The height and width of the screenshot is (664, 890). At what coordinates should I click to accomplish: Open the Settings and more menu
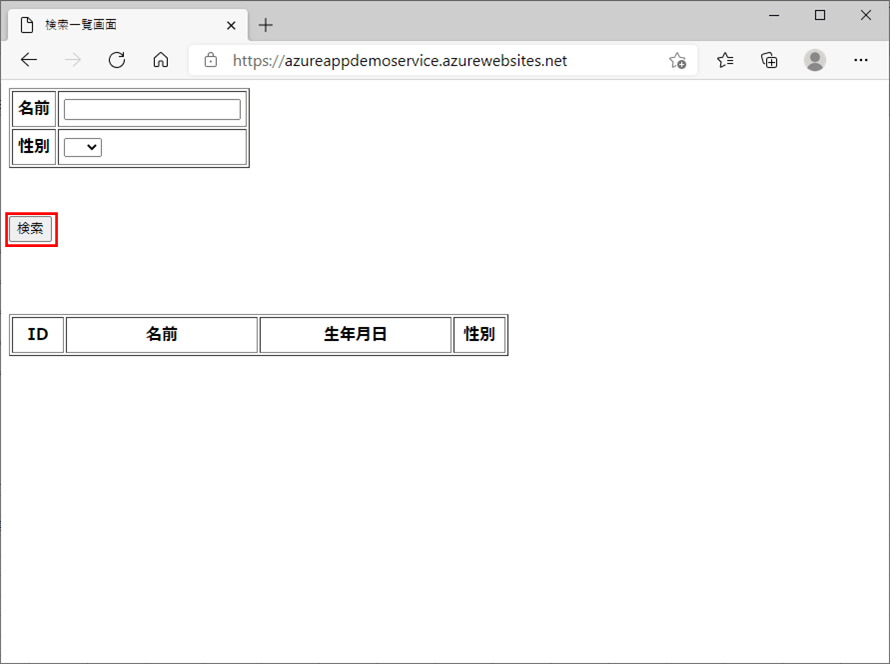861,61
